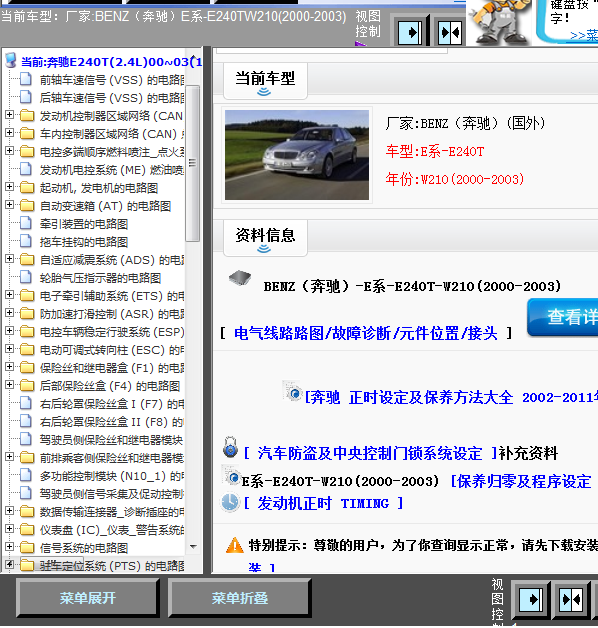Select the 当前车型 tab header
The width and height of the screenshot is (598, 628).
(x=265, y=81)
